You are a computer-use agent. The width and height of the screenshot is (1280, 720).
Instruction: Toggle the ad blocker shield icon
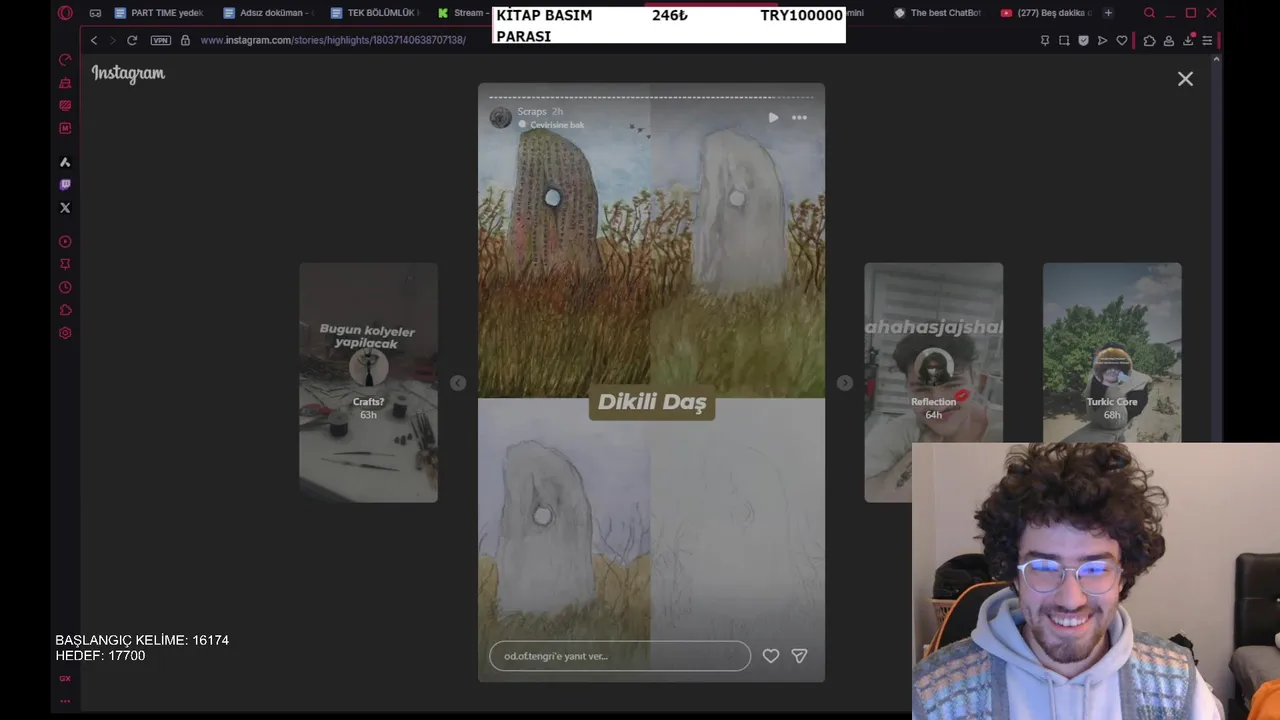coord(1083,40)
